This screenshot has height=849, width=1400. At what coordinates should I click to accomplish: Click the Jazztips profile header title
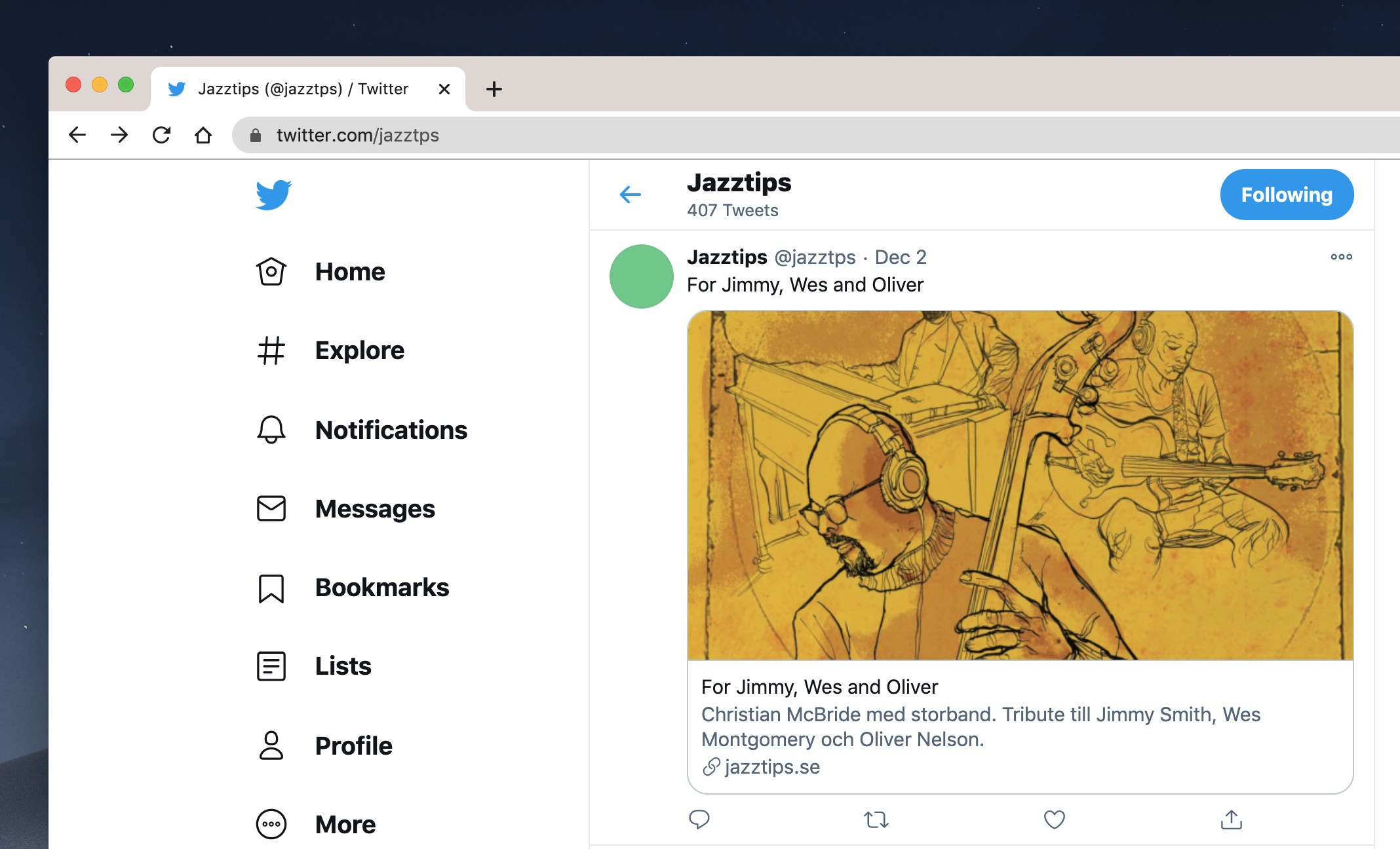pos(739,183)
